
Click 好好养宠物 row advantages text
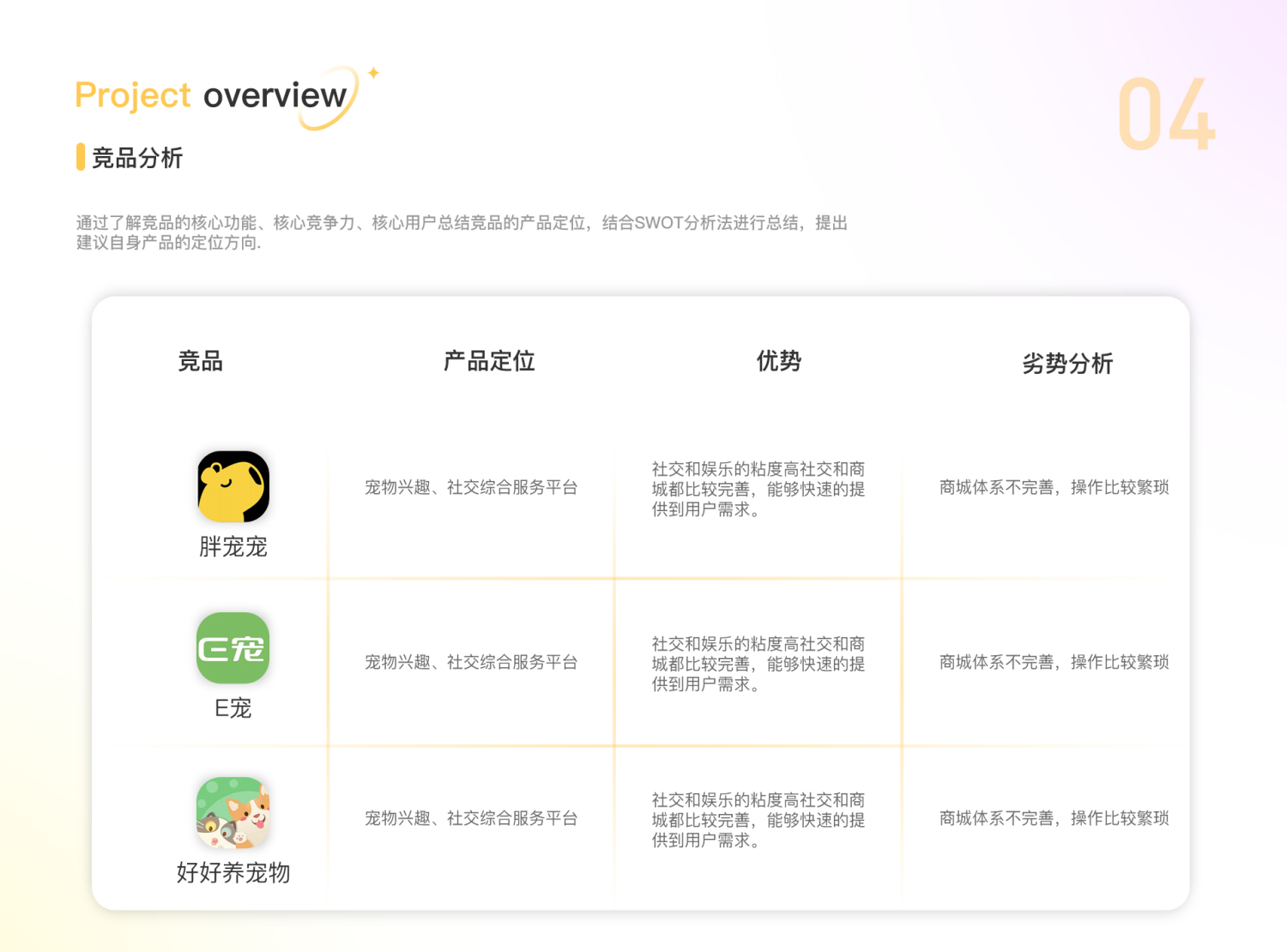[x=758, y=820]
